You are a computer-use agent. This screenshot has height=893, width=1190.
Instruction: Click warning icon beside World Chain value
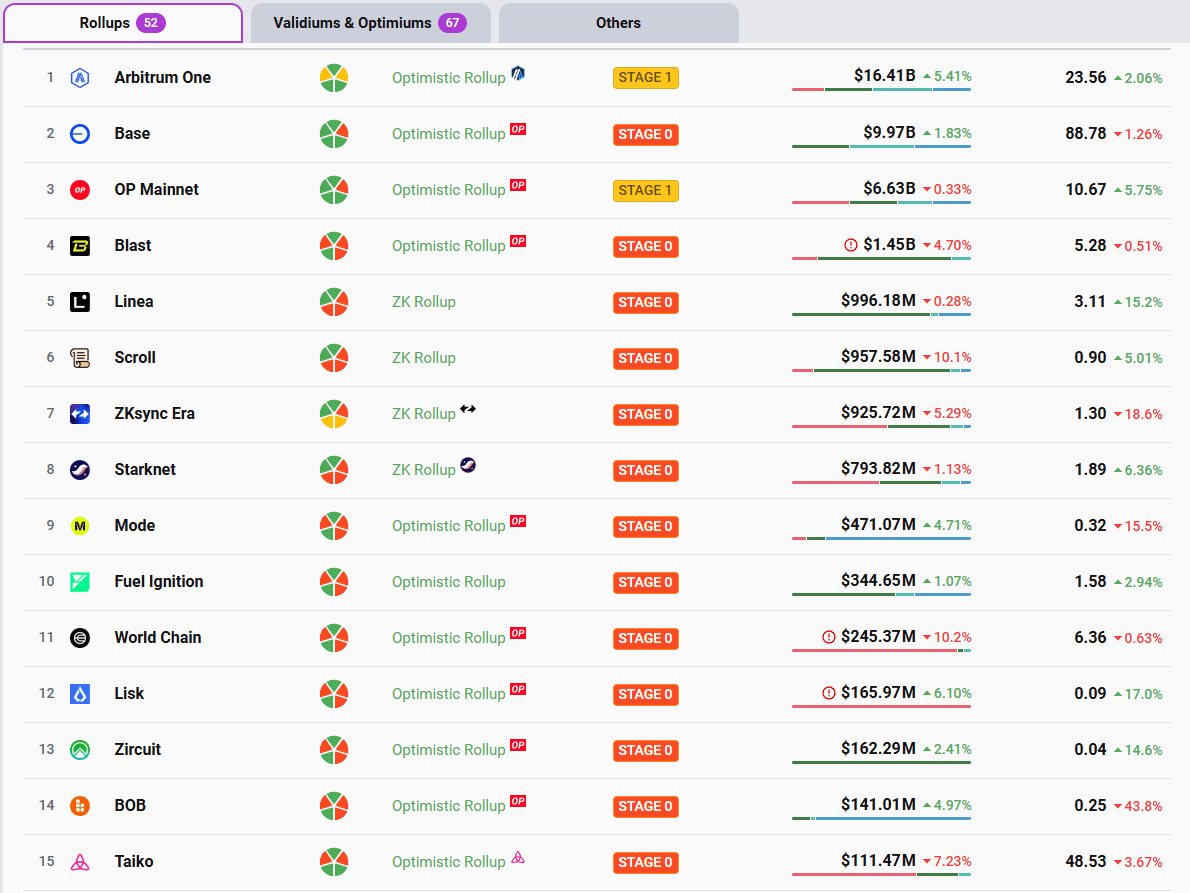click(x=829, y=637)
